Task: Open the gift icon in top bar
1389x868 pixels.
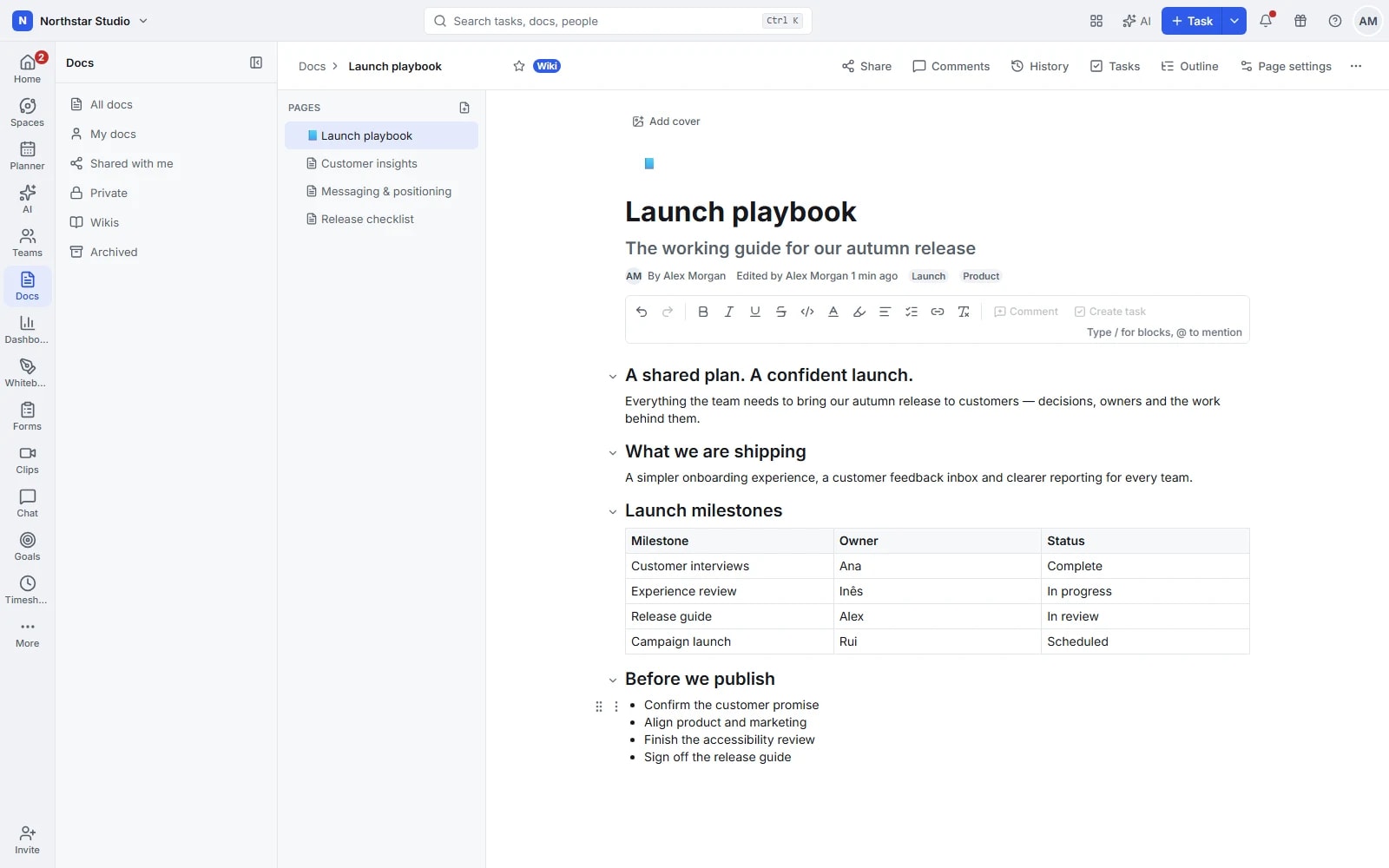Action: (1300, 21)
